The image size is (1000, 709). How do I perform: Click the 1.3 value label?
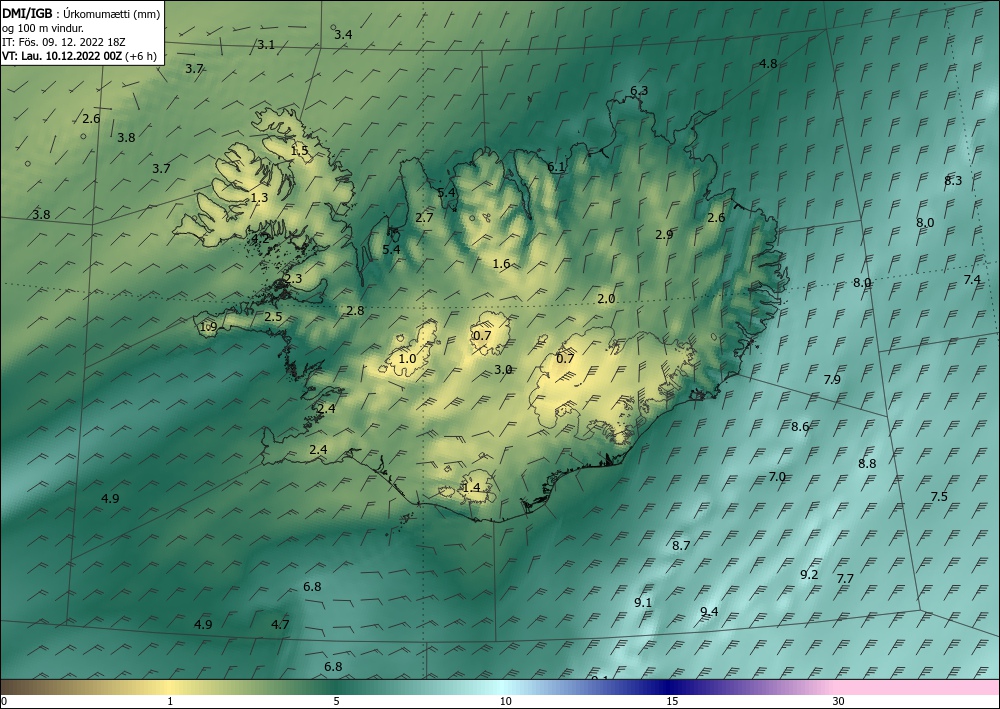[x=259, y=198]
